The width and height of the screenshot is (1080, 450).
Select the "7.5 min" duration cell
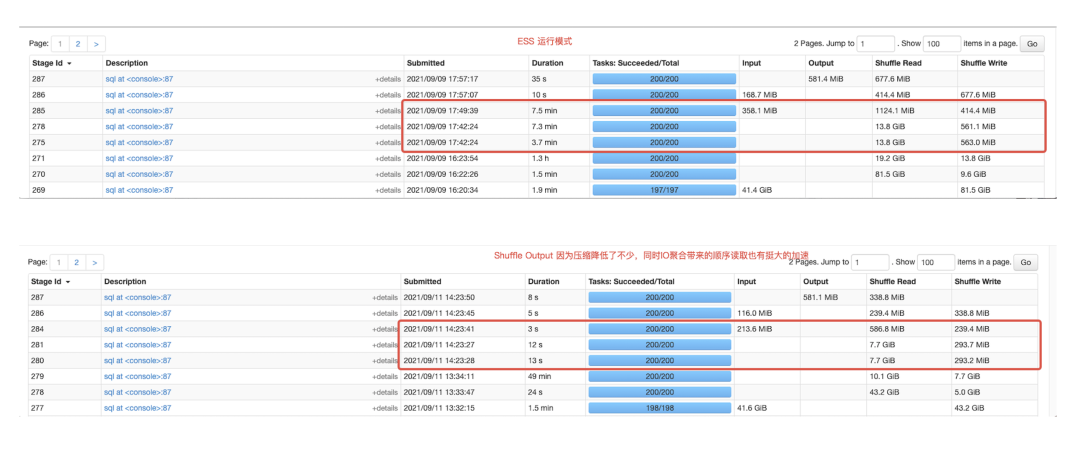tap(544, 111)
